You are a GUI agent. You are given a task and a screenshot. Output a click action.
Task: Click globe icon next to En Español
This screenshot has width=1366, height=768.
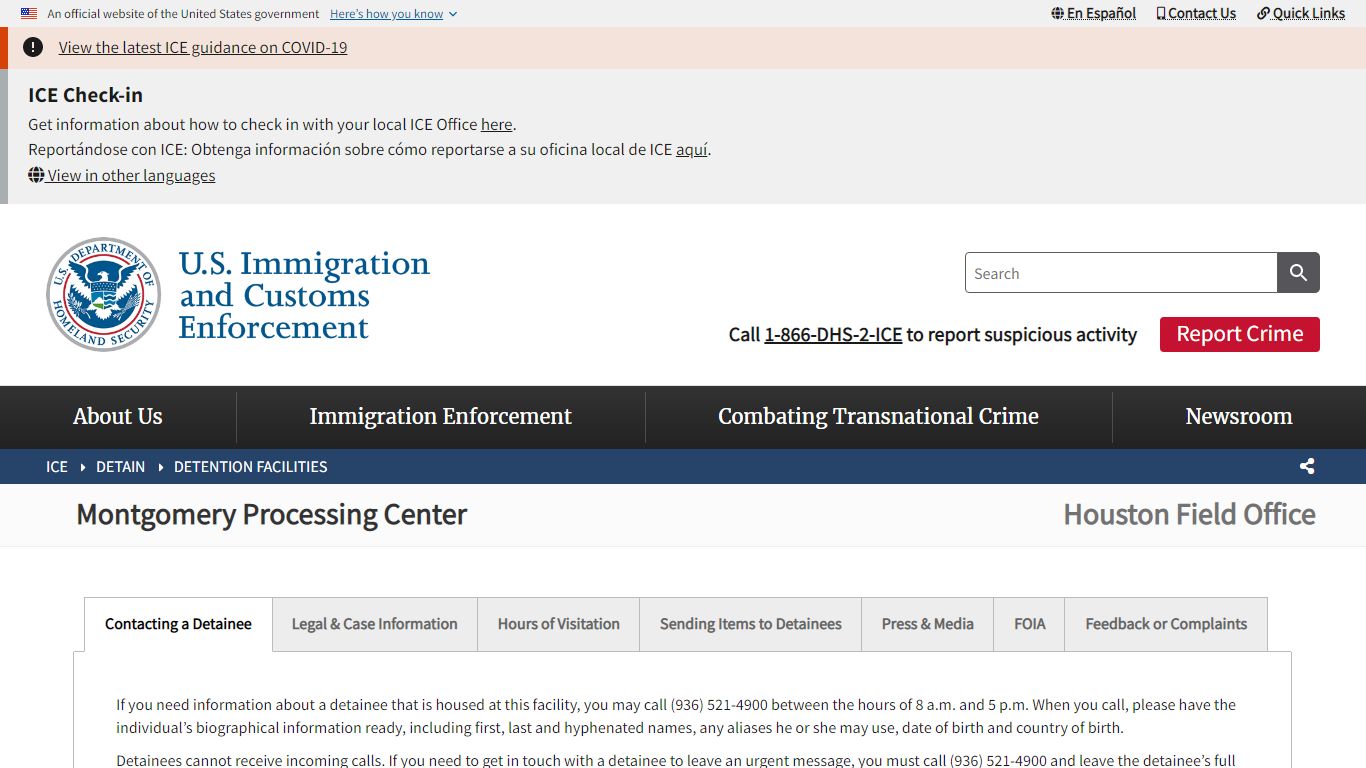click(1058, 13)
